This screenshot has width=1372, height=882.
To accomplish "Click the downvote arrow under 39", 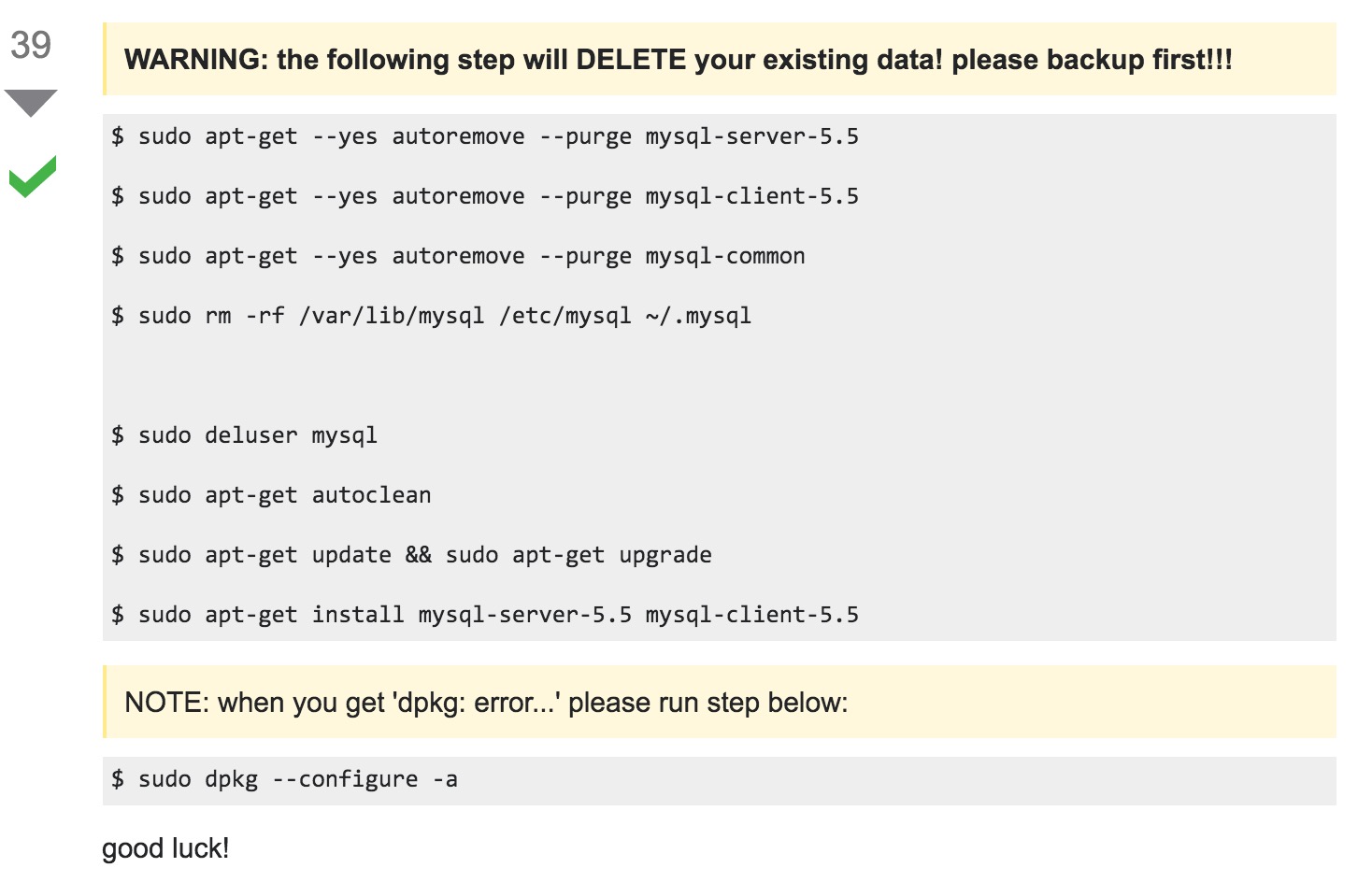I will pos(31,103).
